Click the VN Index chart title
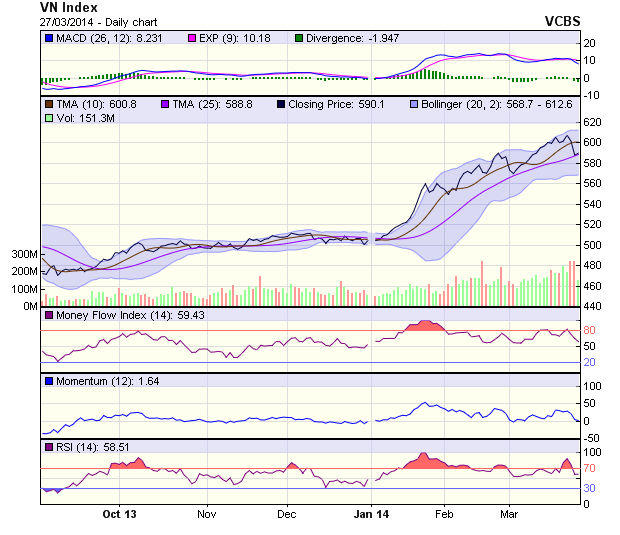 [69, 7]
